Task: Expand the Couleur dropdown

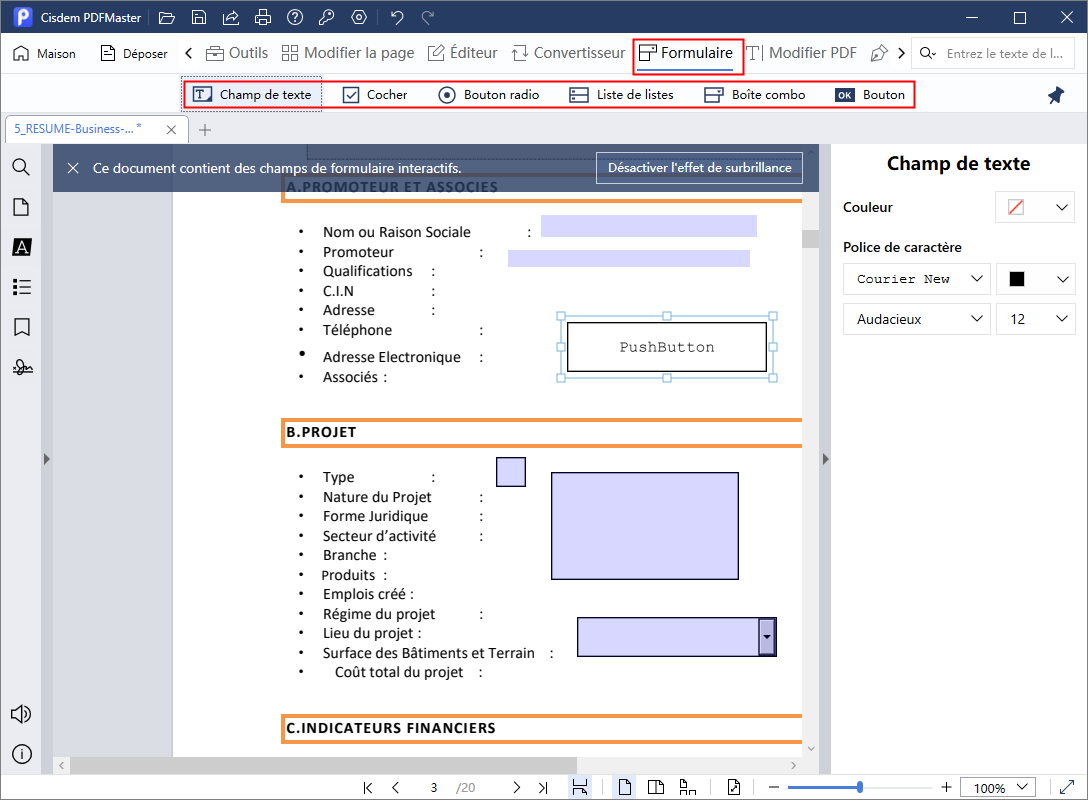Action: point(1062,207)
